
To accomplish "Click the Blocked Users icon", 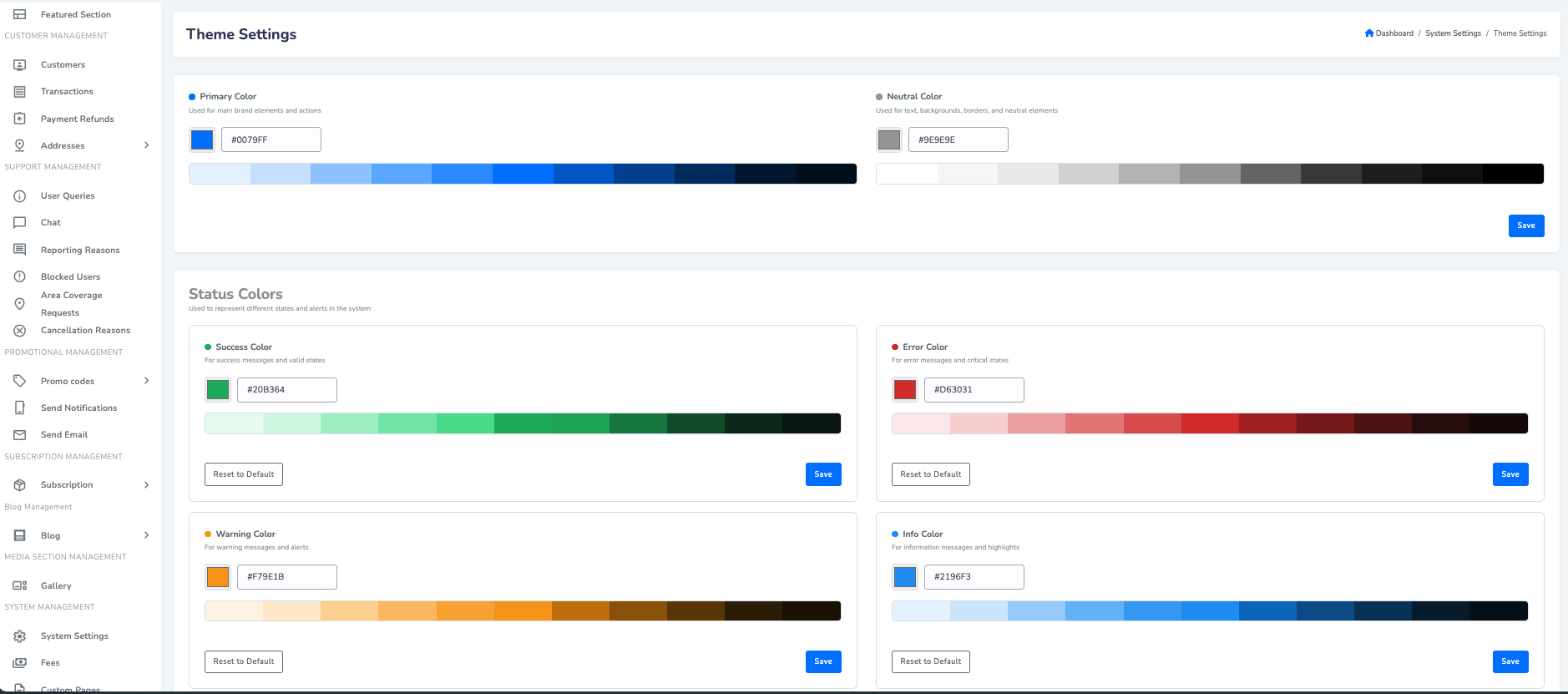I will 19,276.
